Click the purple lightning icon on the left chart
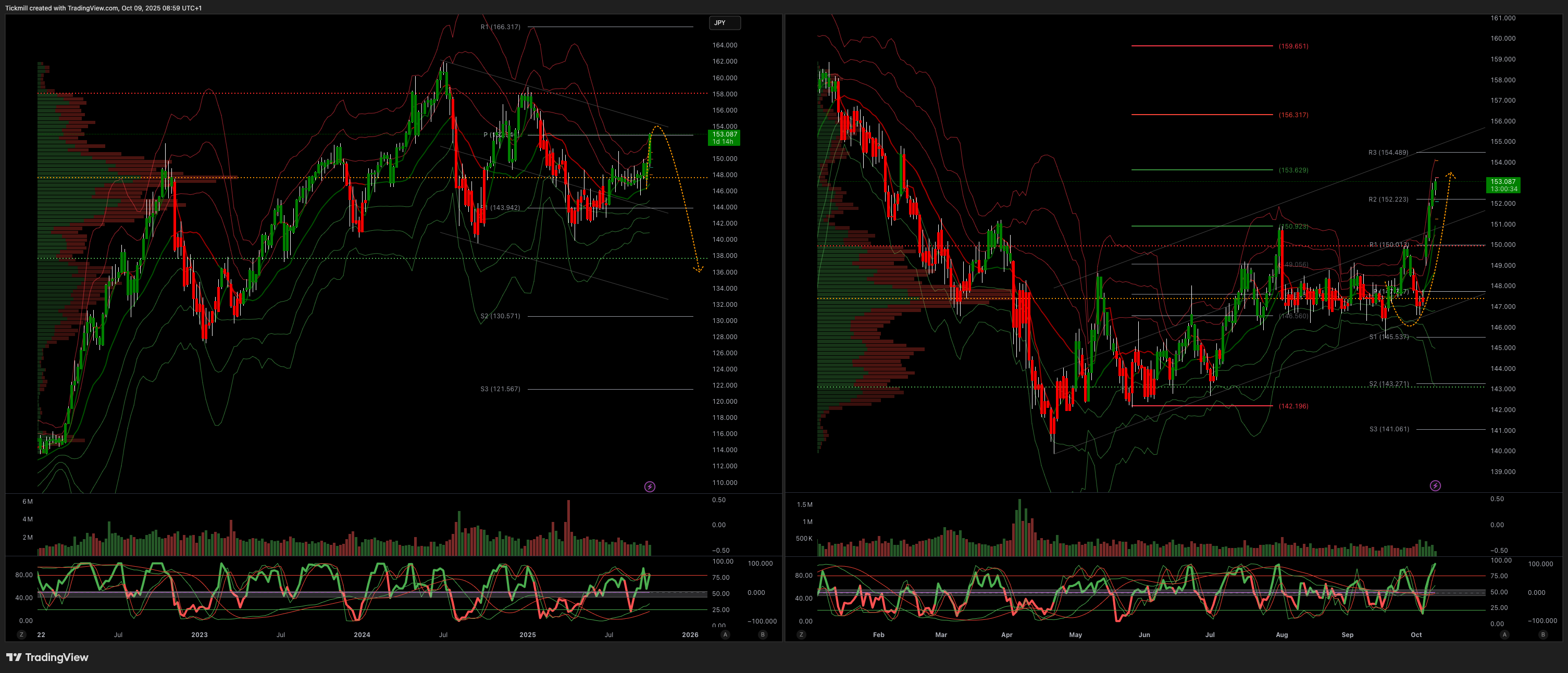Image resolution: width=1568 pixels, height=673 pixels. click(650, 487)
